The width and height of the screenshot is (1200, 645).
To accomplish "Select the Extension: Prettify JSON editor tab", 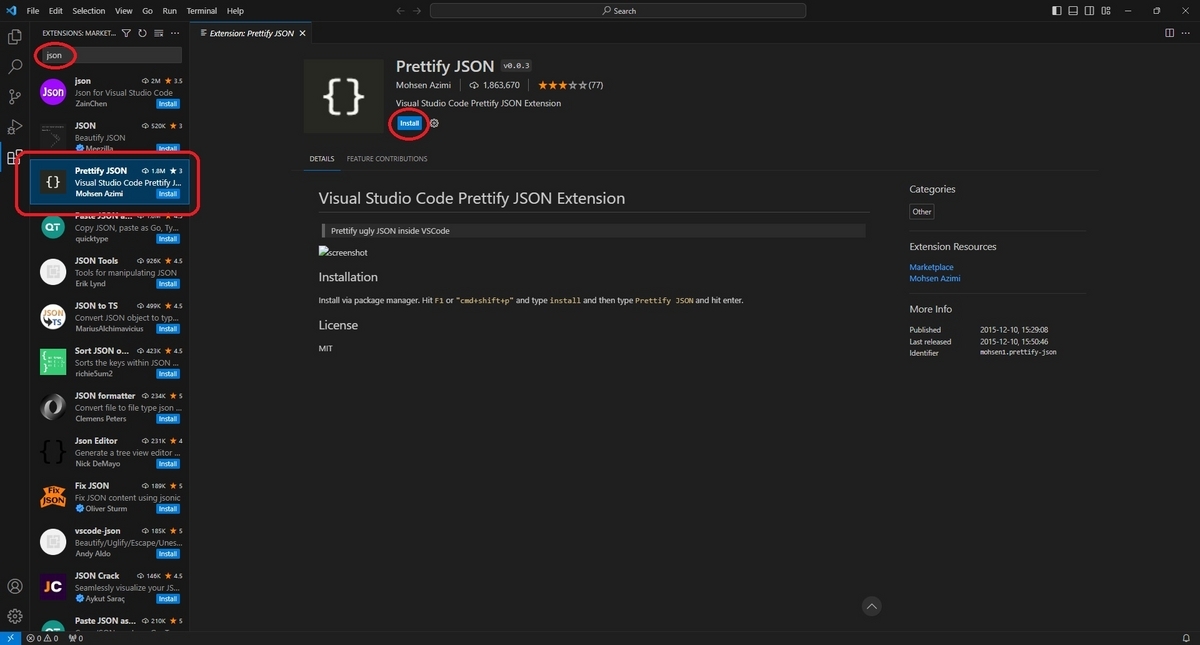I will tap(251, 33).
